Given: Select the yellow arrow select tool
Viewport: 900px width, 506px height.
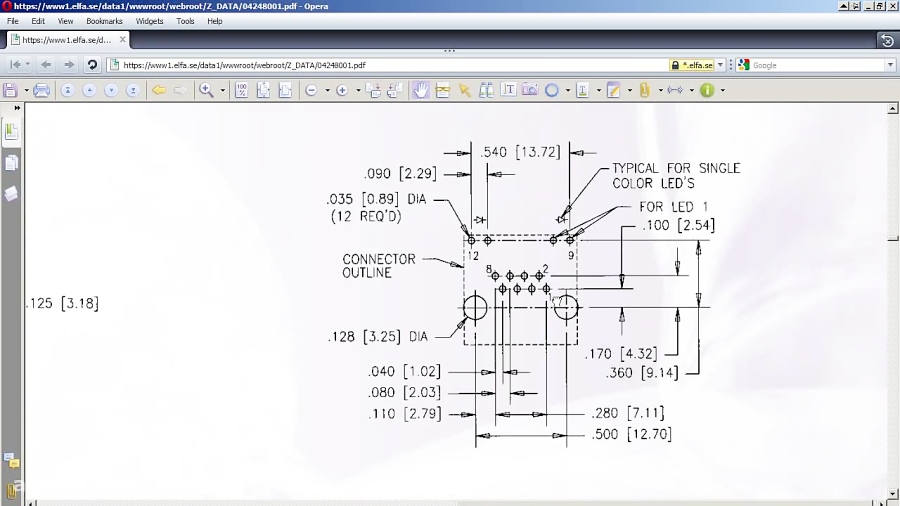Looking at the screenshot, I should [464, 90].
